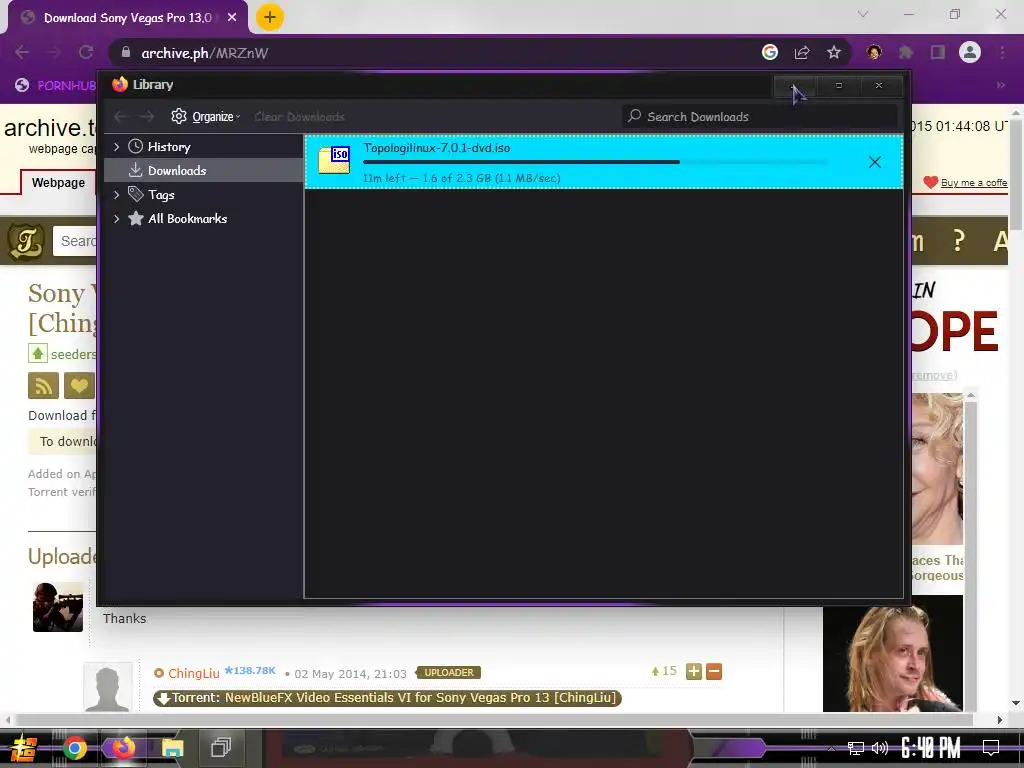1024x768 pixels.
Task: Click the 6:40 PM clock
Action: tap(930, 748)
